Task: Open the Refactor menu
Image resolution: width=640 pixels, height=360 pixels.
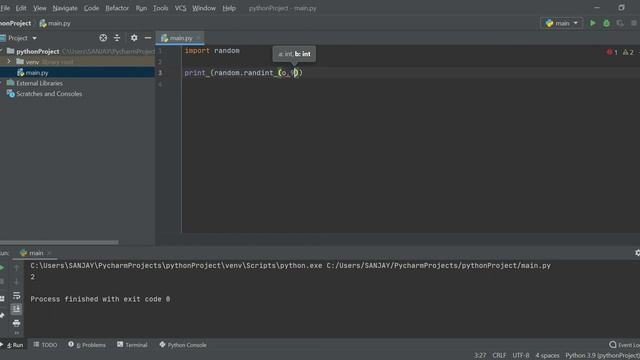Action: point(117,8)
